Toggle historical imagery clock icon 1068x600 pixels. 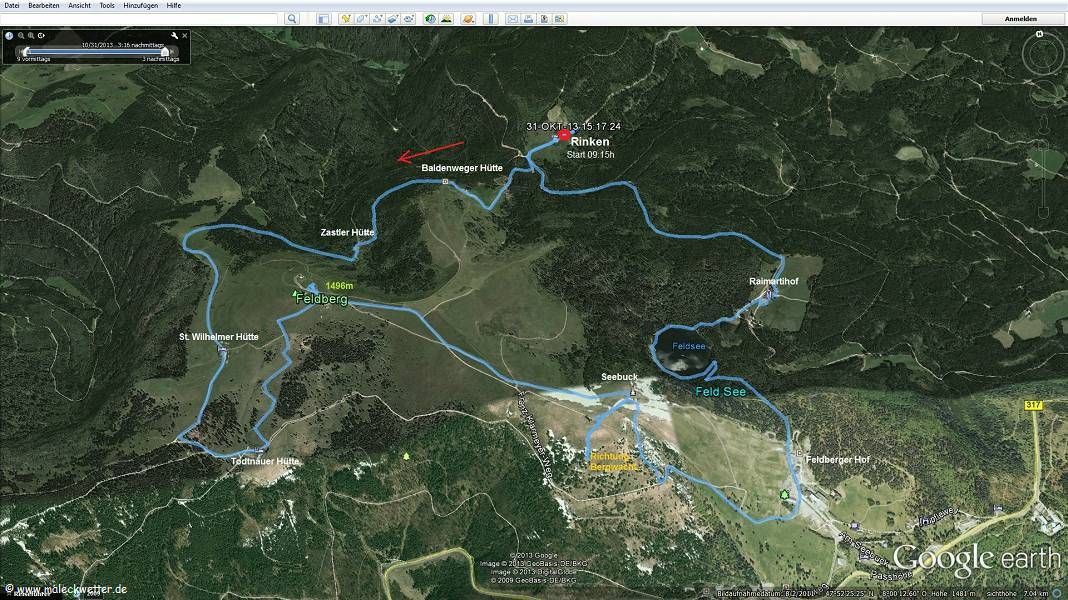point(430,19)
